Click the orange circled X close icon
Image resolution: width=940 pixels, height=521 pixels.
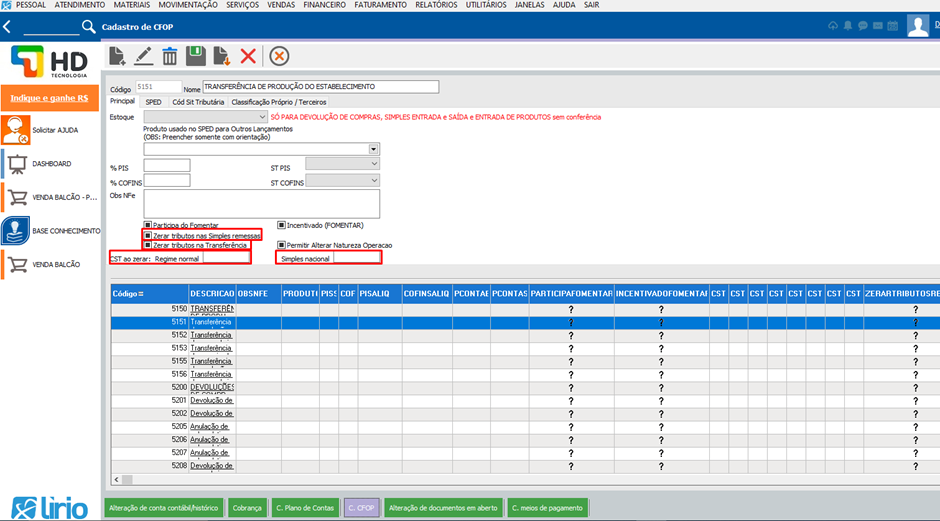click(x=280, y=57)
